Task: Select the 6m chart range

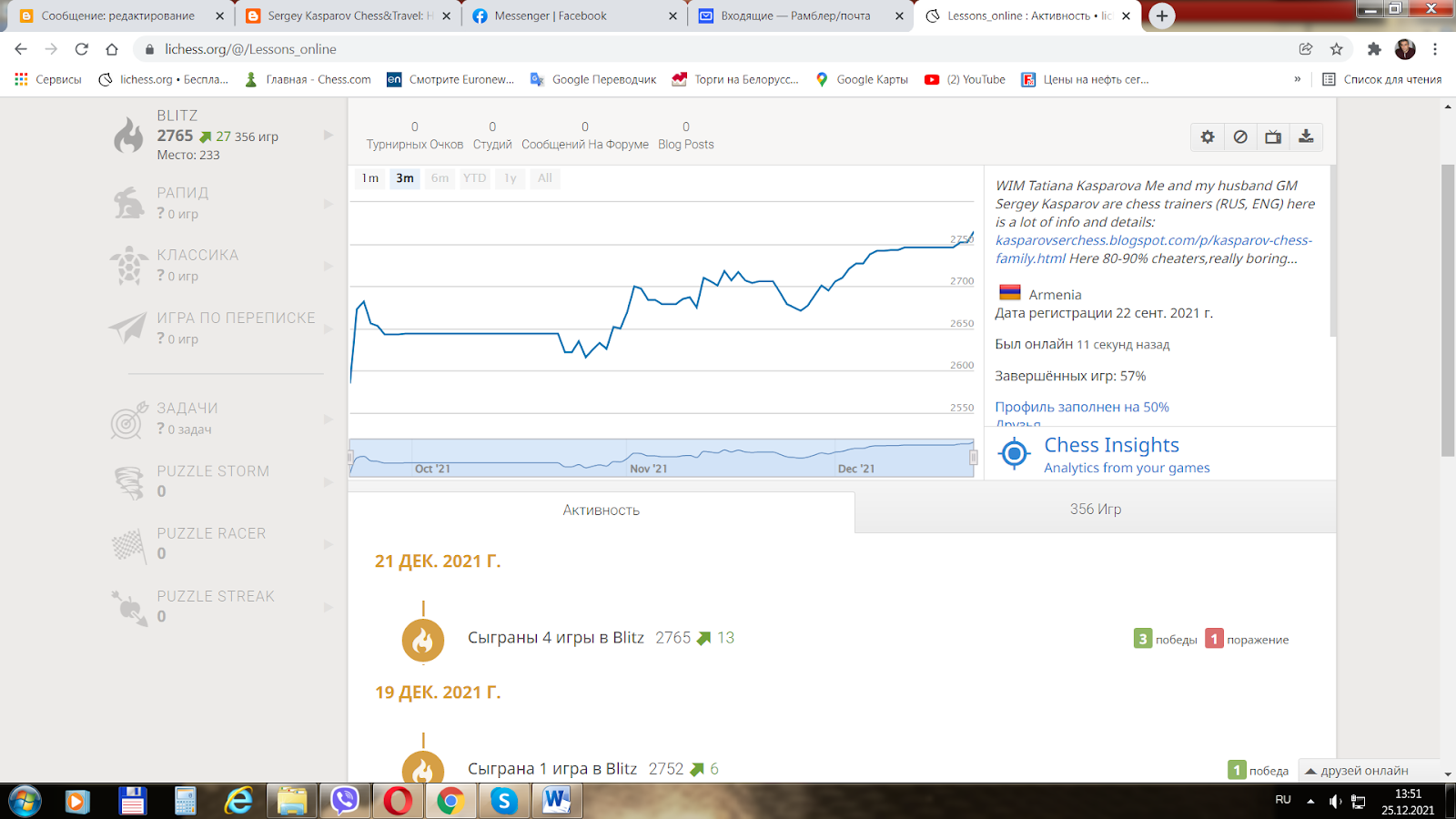Action: coord(440,178)
